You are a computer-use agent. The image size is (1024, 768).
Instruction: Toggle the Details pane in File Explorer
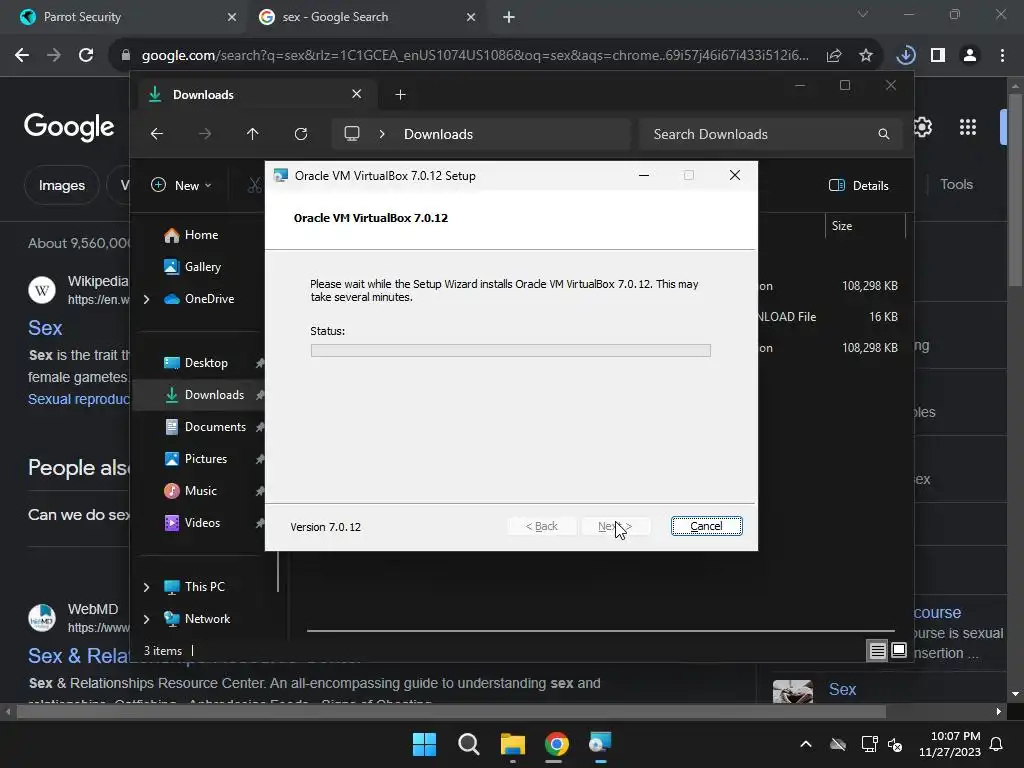pos(859,185)
